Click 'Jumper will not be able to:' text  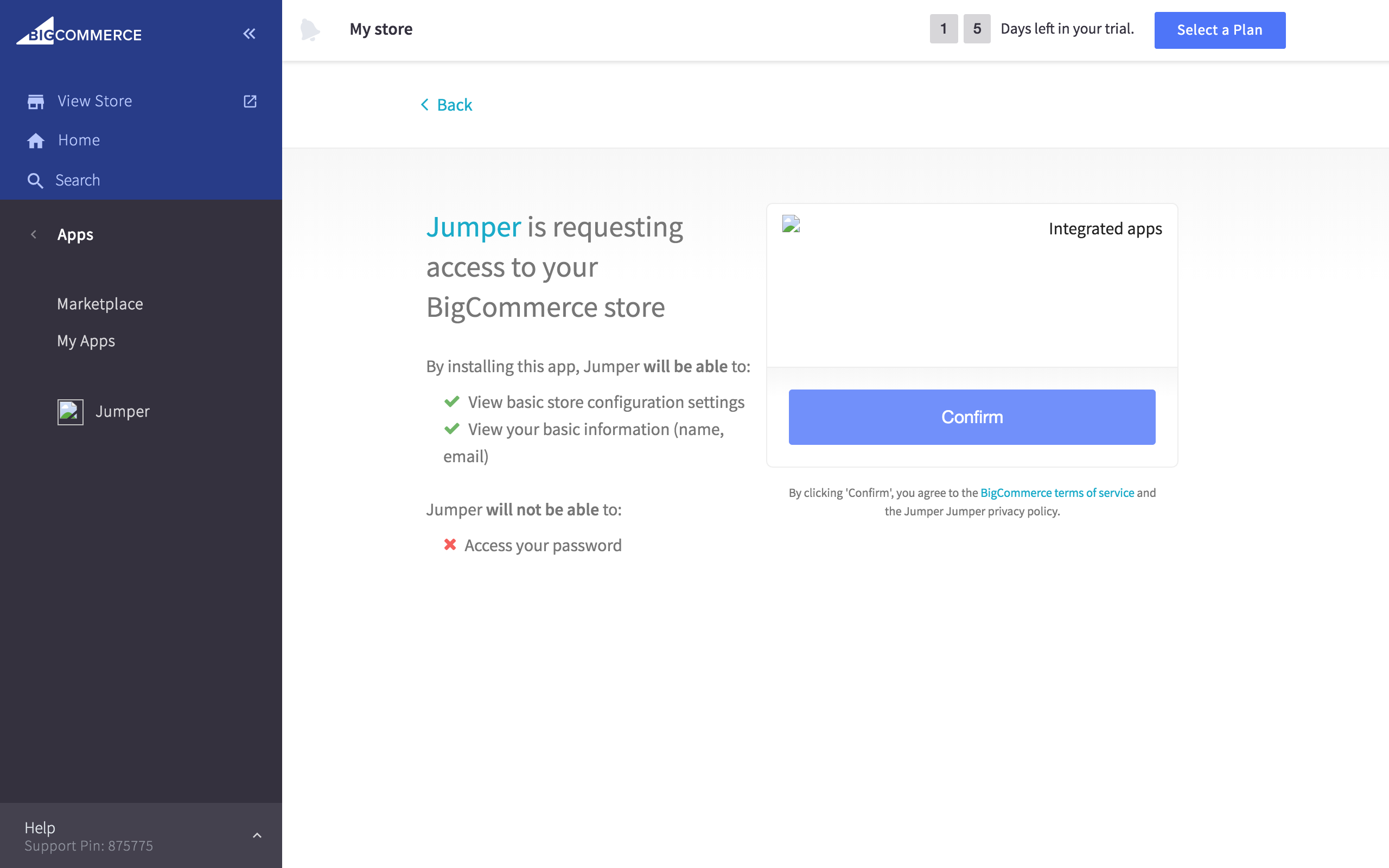click(524, 510)
